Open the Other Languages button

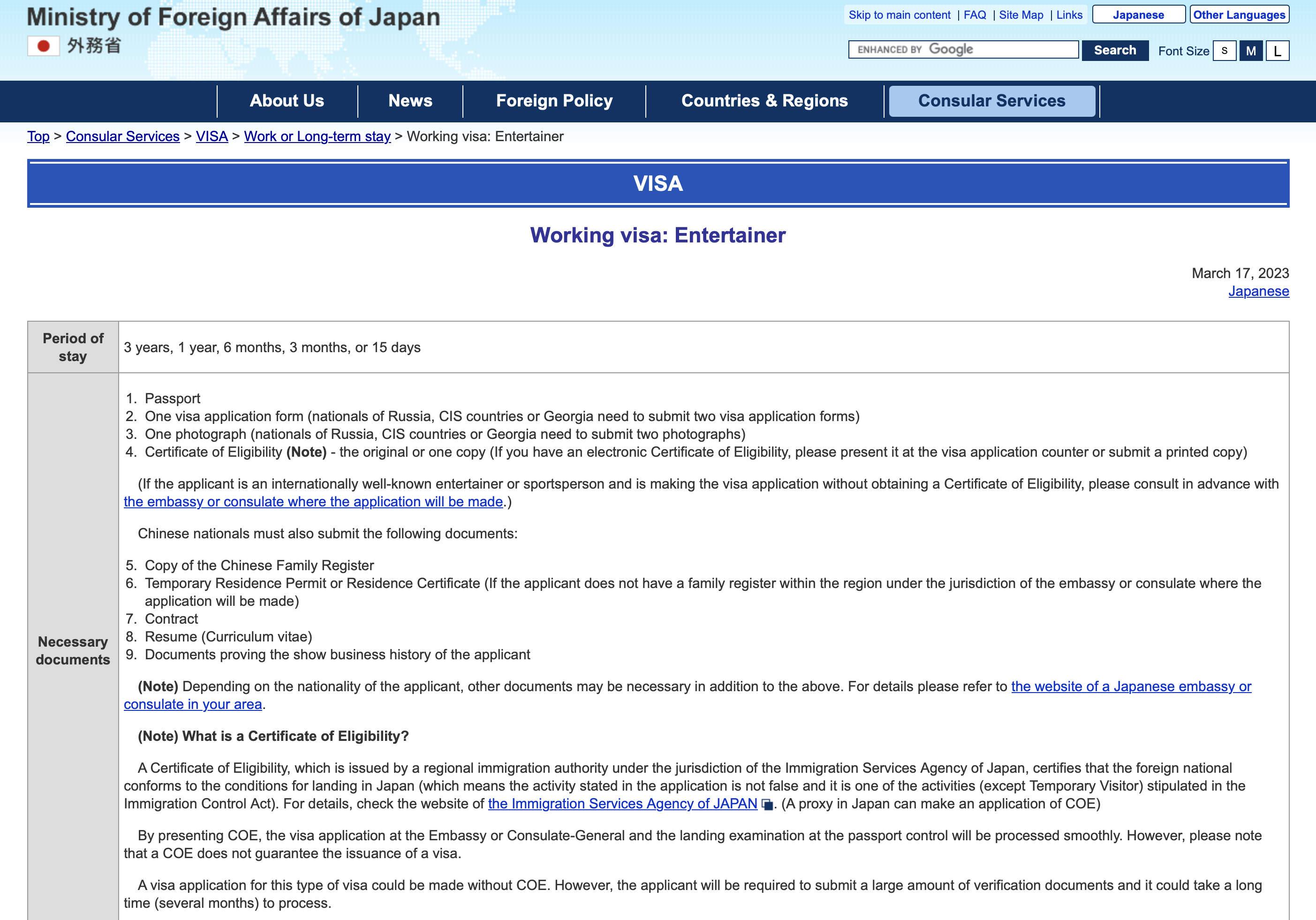click(x=1239, y=15)
